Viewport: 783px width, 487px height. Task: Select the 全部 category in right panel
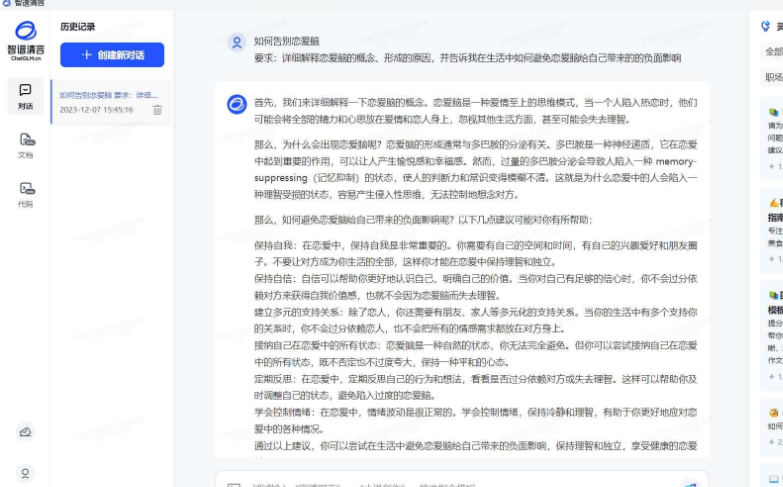tap(774, 51)
